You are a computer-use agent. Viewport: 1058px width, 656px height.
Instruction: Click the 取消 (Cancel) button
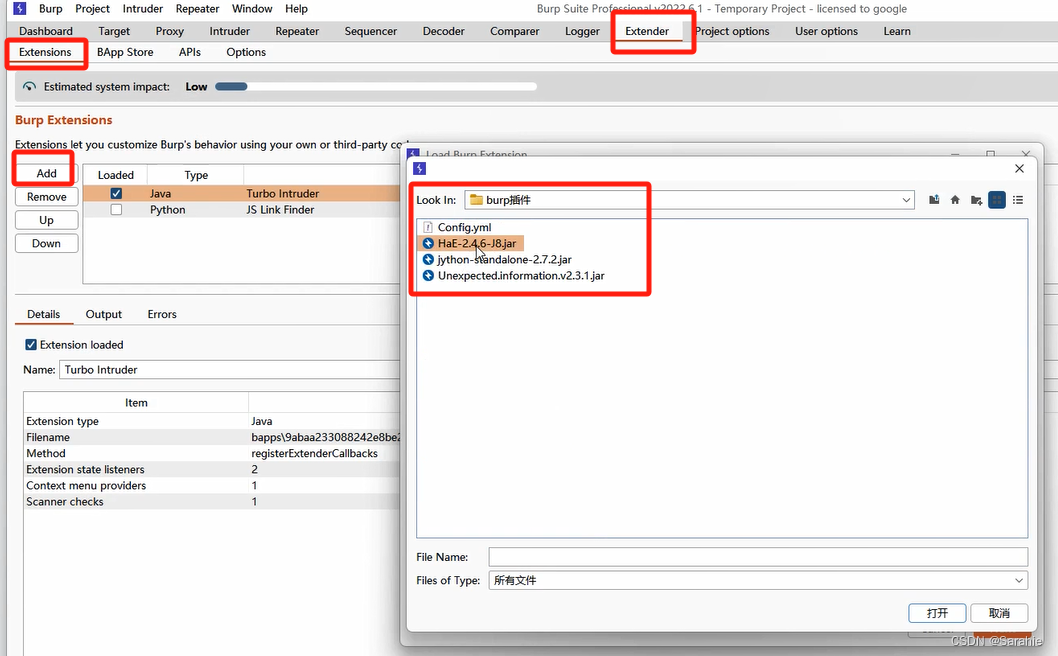coord(999,613)
